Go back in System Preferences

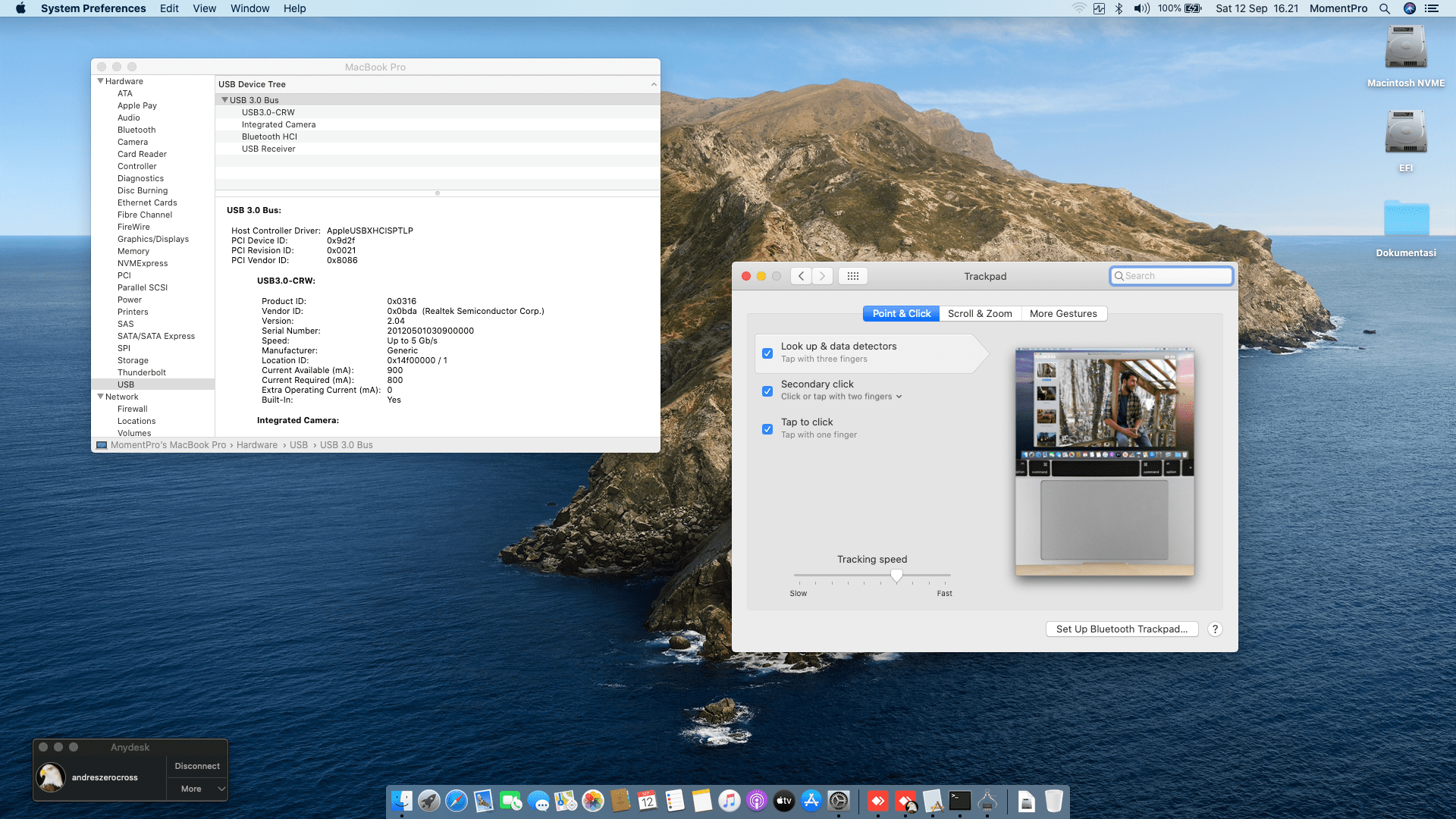click(x=801, y=276)
